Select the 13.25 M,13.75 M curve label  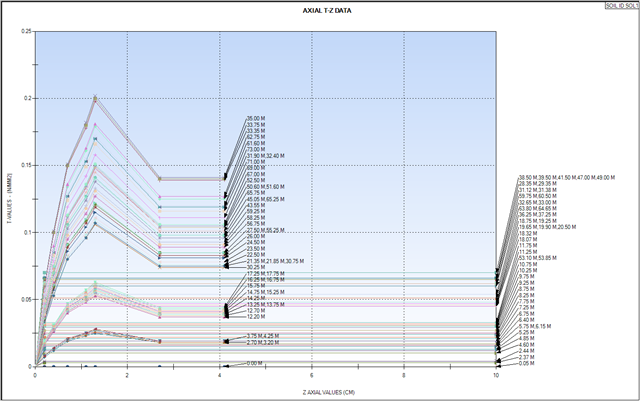(x=266, y=305)
